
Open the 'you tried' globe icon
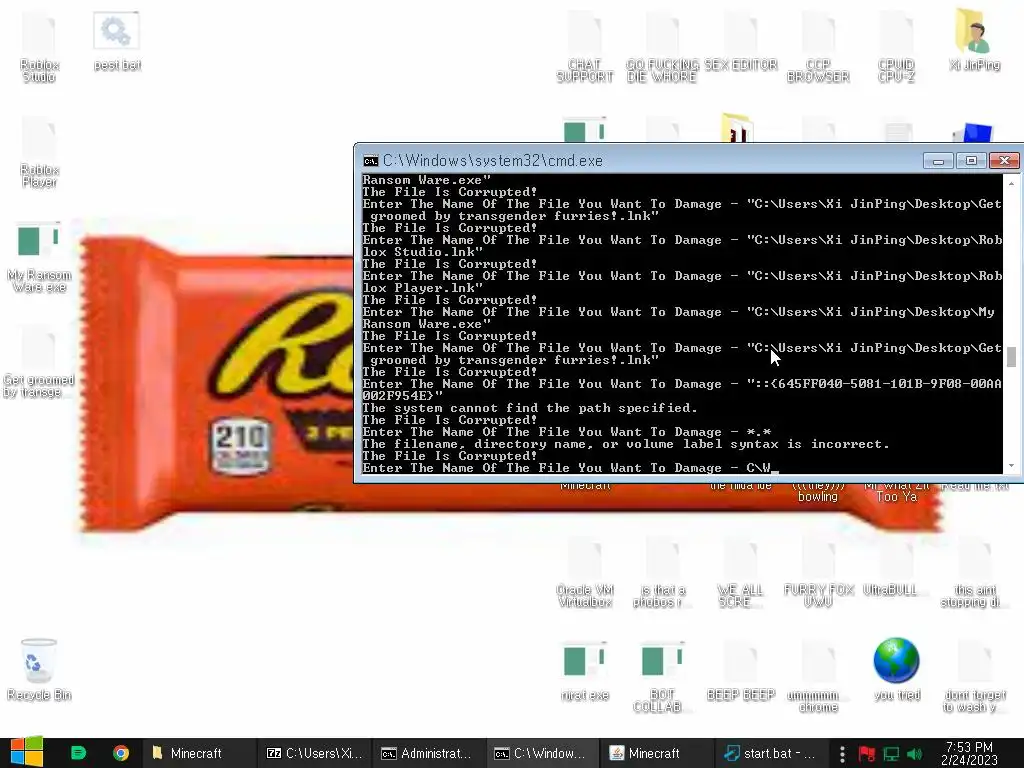pos(897,669)
